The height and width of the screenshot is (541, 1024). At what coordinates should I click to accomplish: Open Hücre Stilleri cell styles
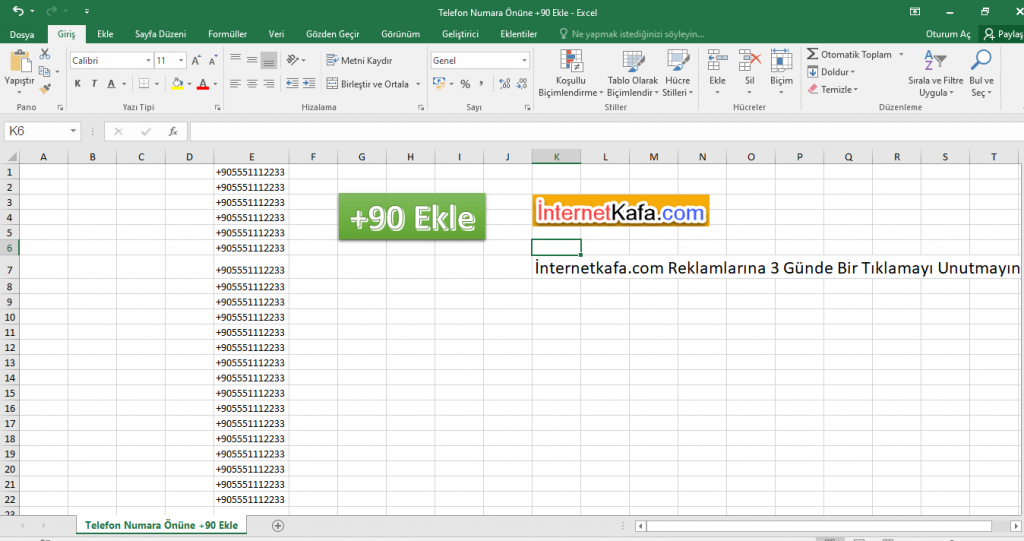[x=677, y=73]
